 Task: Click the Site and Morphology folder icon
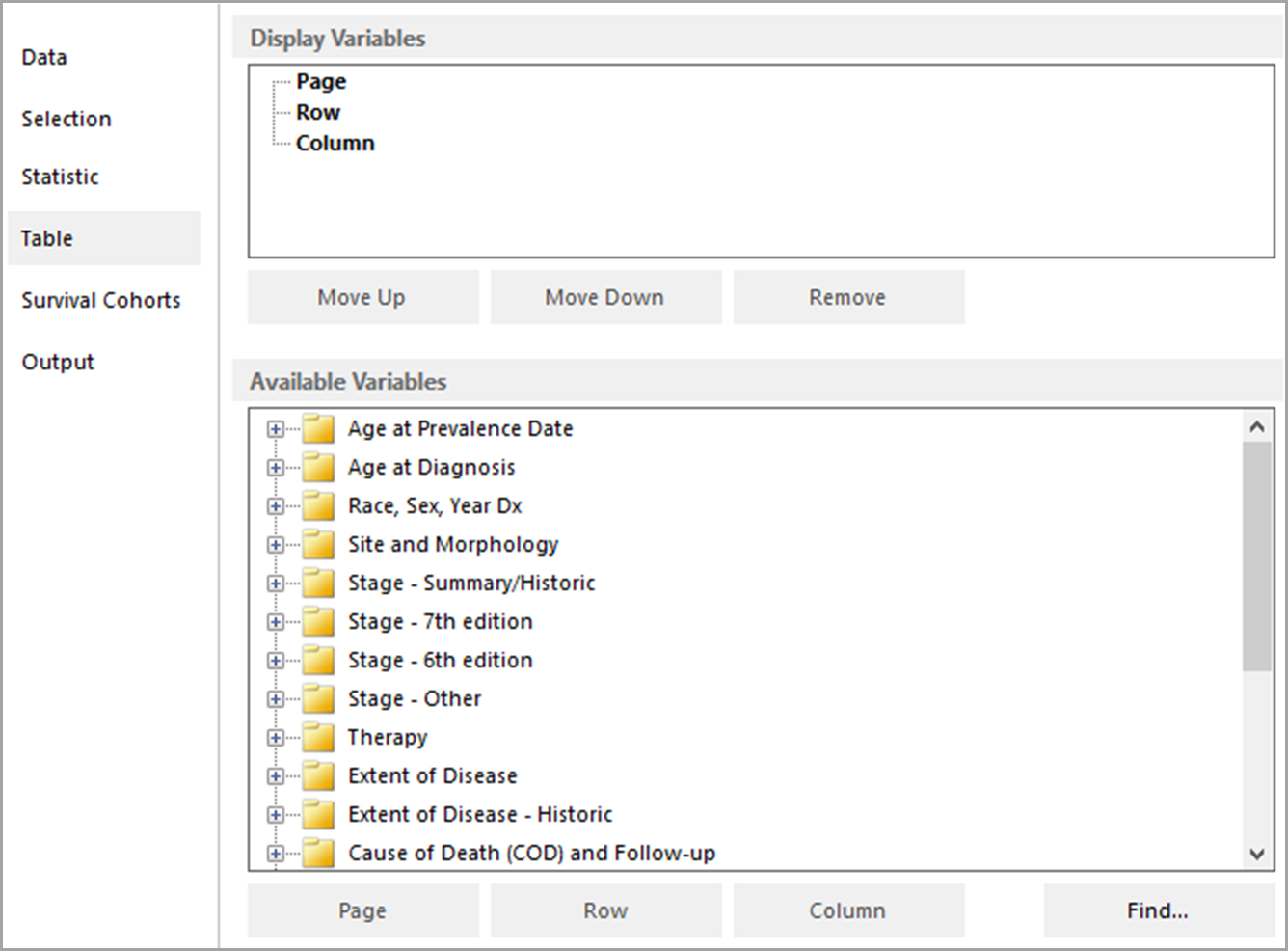tap(318, 545)
